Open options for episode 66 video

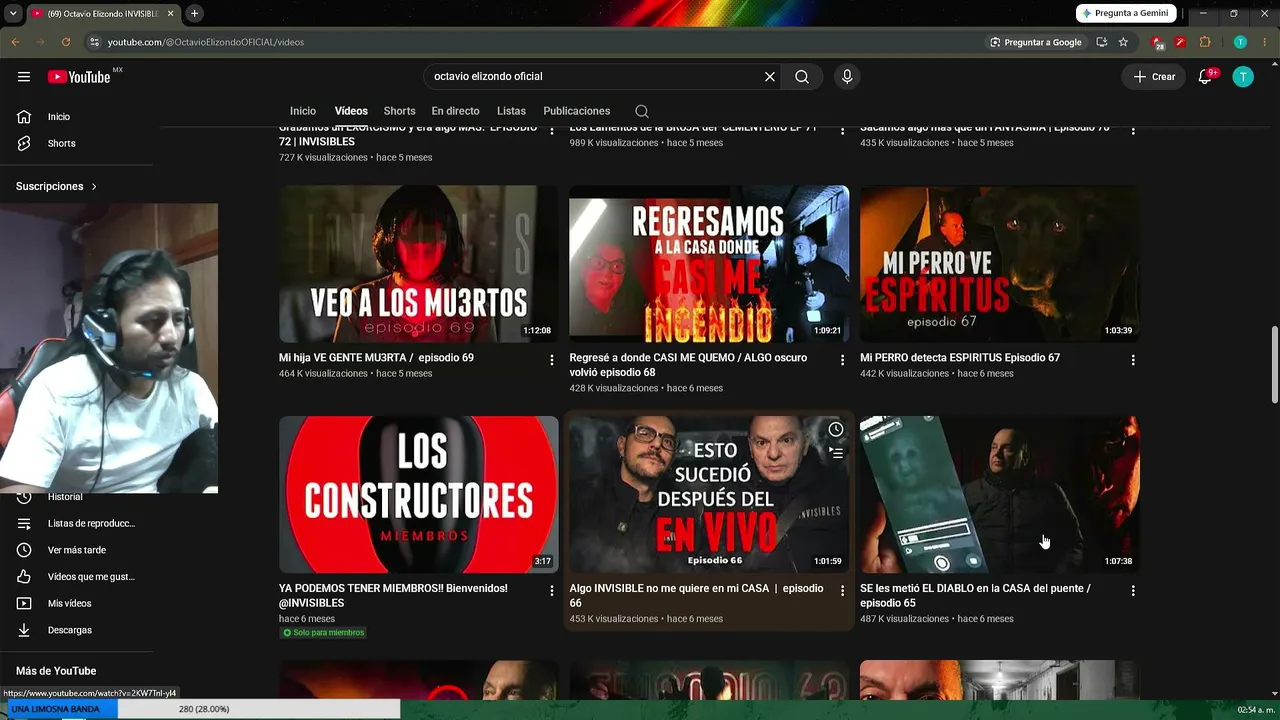click(x=842, y=591)
